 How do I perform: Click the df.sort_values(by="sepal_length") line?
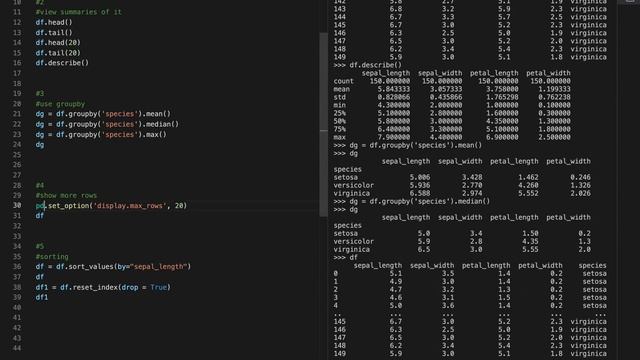point(113,267)
